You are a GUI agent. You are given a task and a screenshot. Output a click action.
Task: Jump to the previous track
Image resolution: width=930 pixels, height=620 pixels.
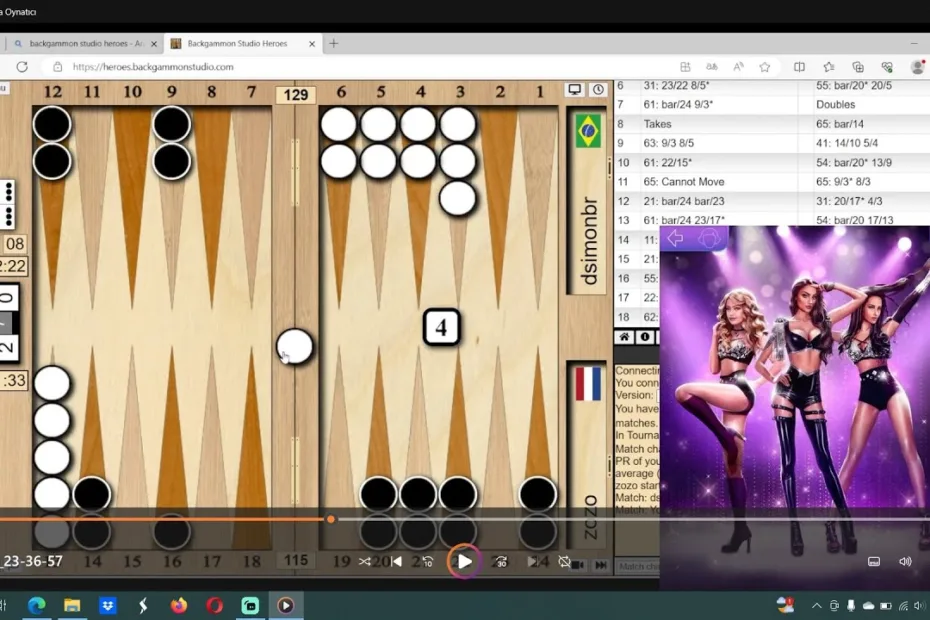click(396, 562)
